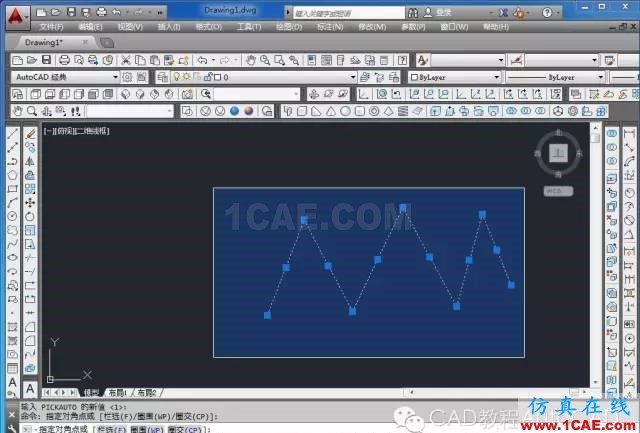The width and height of the screenshot is (640, 433).
Task: Open the 视图(V) menu
Action: coord(130,27)
